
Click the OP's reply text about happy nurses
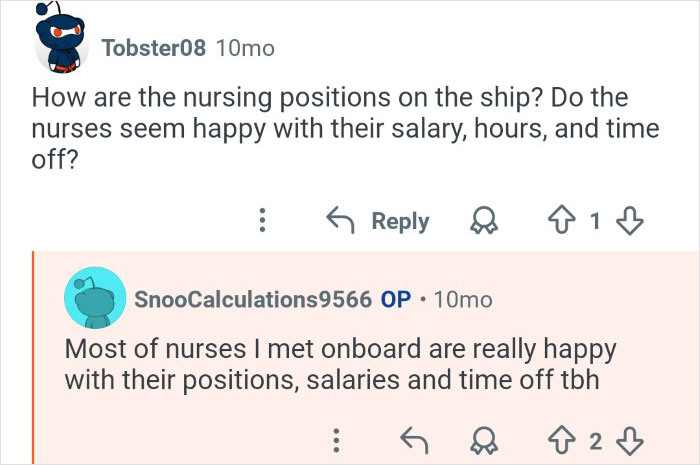[x=340, y=365]
